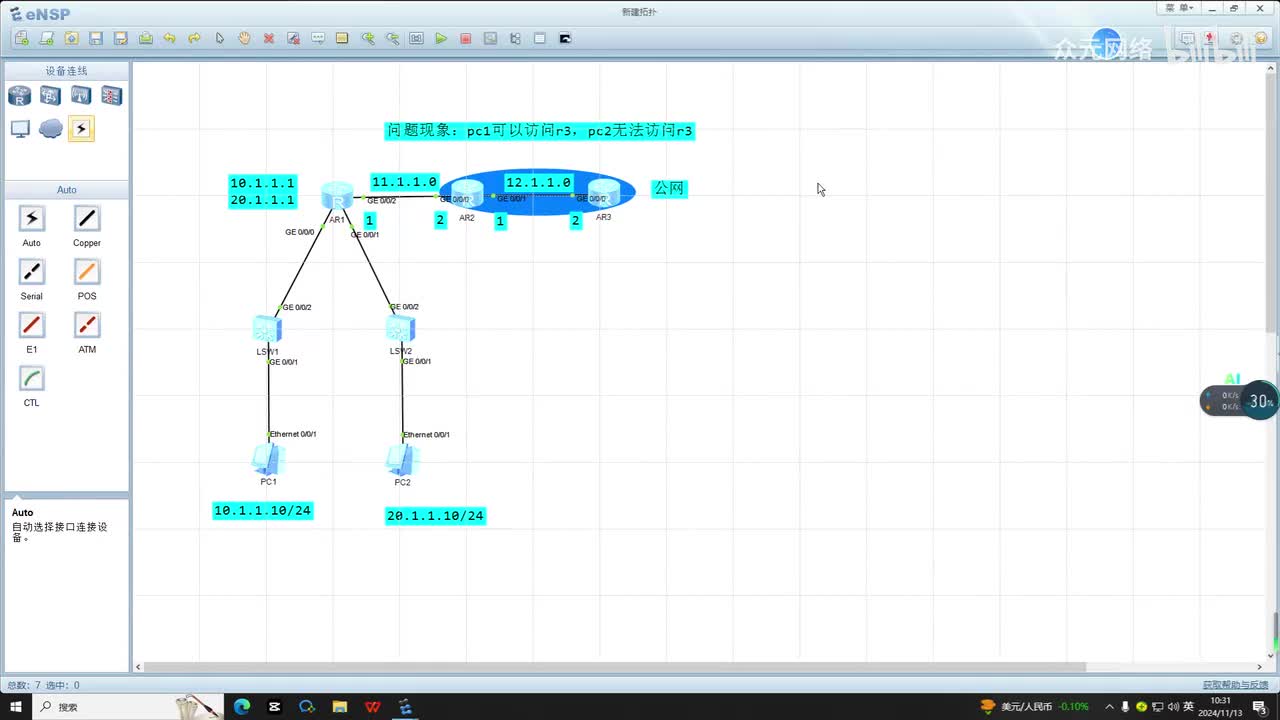Viewport: 1280px width, 720px height.
Task: Select router AR3 on the canvas
Action: pos(604,192)
